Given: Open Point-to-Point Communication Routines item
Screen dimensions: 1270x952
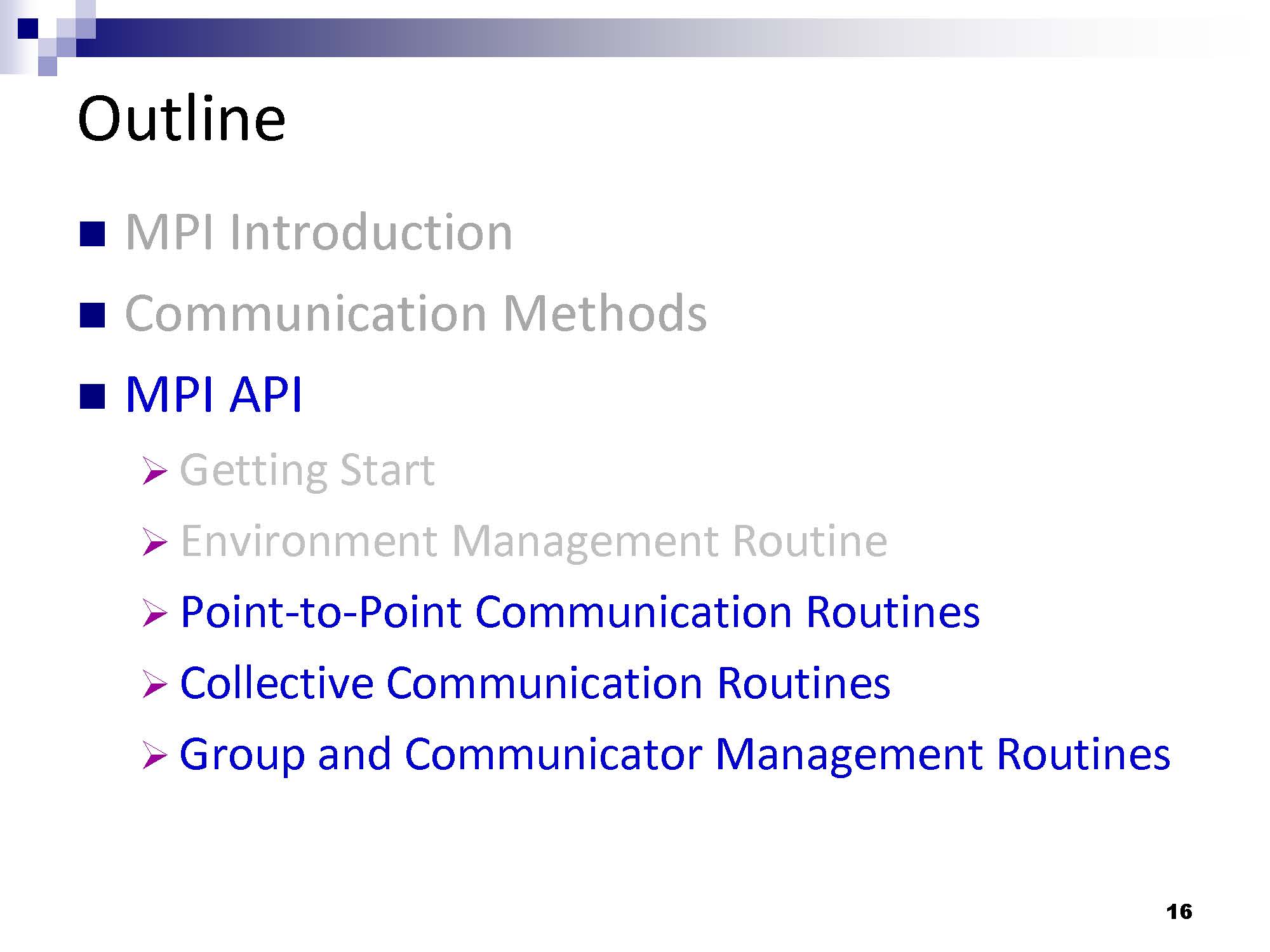Looking at the screenshot, I should point(579,612).
